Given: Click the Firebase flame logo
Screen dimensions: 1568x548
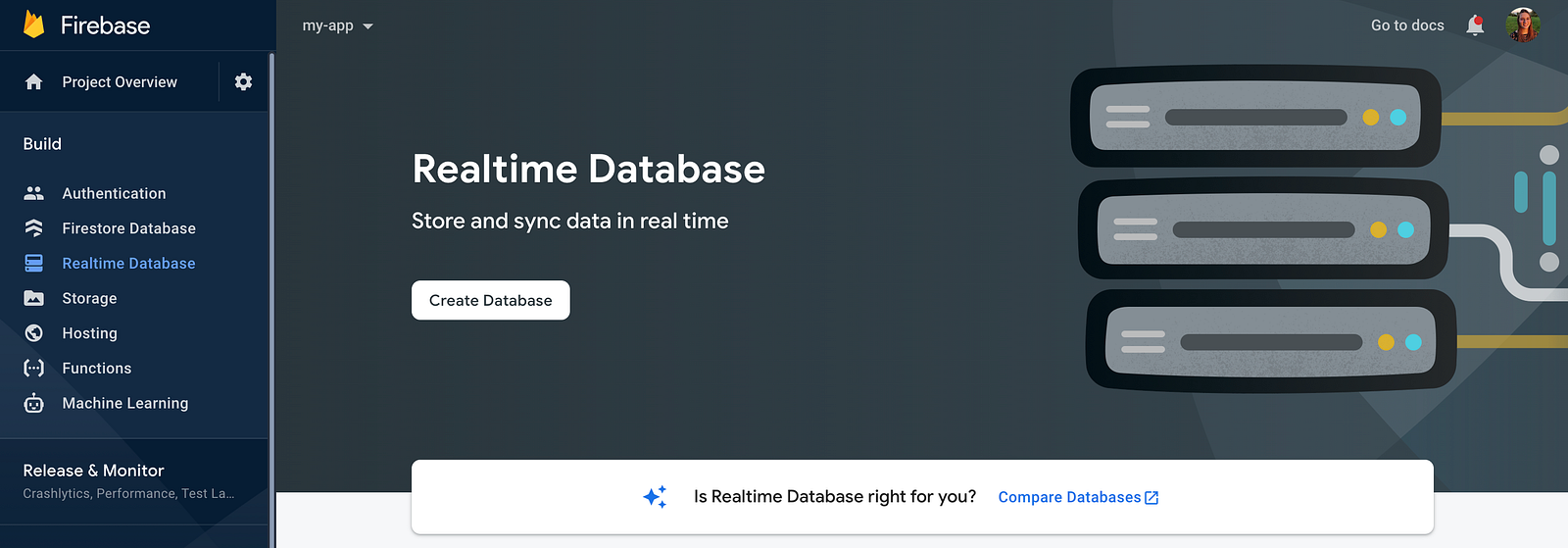Looking at the screenshot, I should [x=33, y=25].
